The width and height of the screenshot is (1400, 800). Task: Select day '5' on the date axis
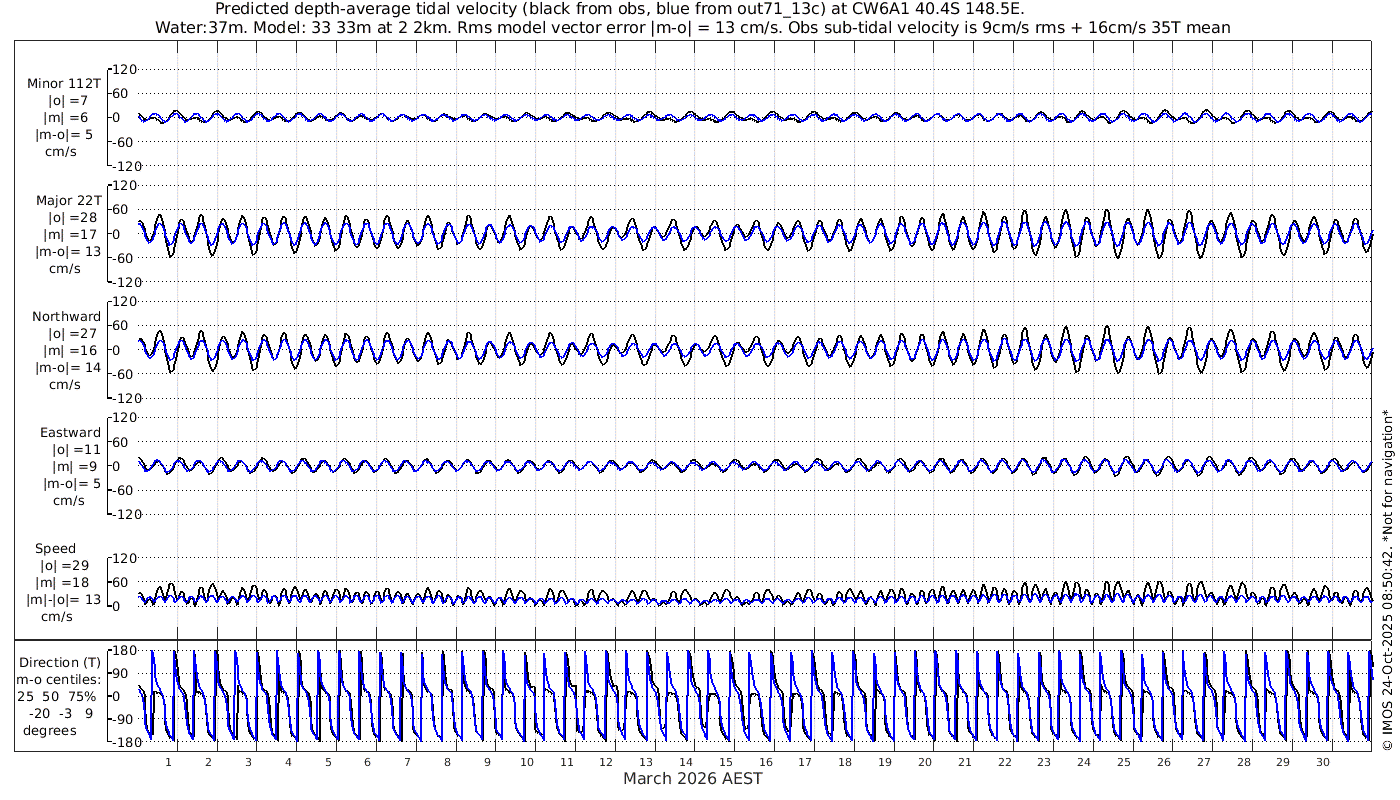pos(327,761)
